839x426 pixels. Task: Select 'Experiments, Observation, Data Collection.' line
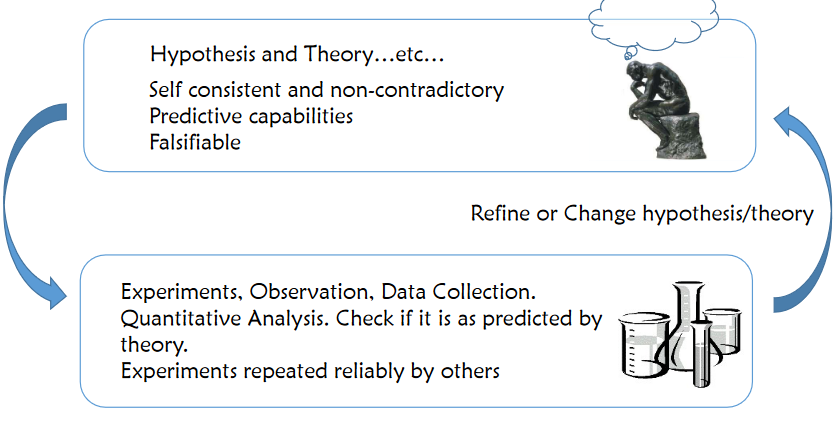(328, 294)
